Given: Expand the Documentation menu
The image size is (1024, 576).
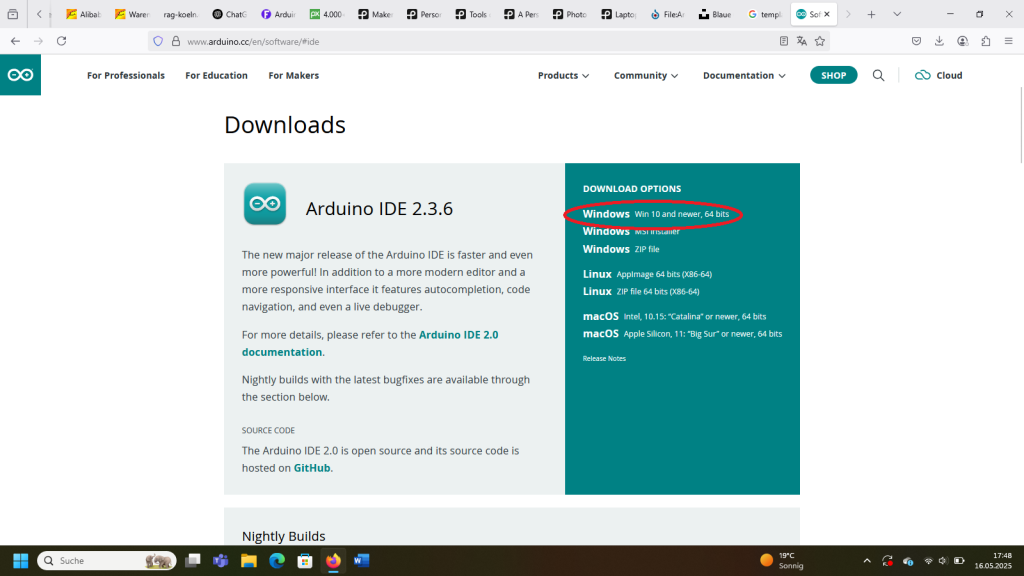Looking at the screenshot, I should click(x=744, y=76).
